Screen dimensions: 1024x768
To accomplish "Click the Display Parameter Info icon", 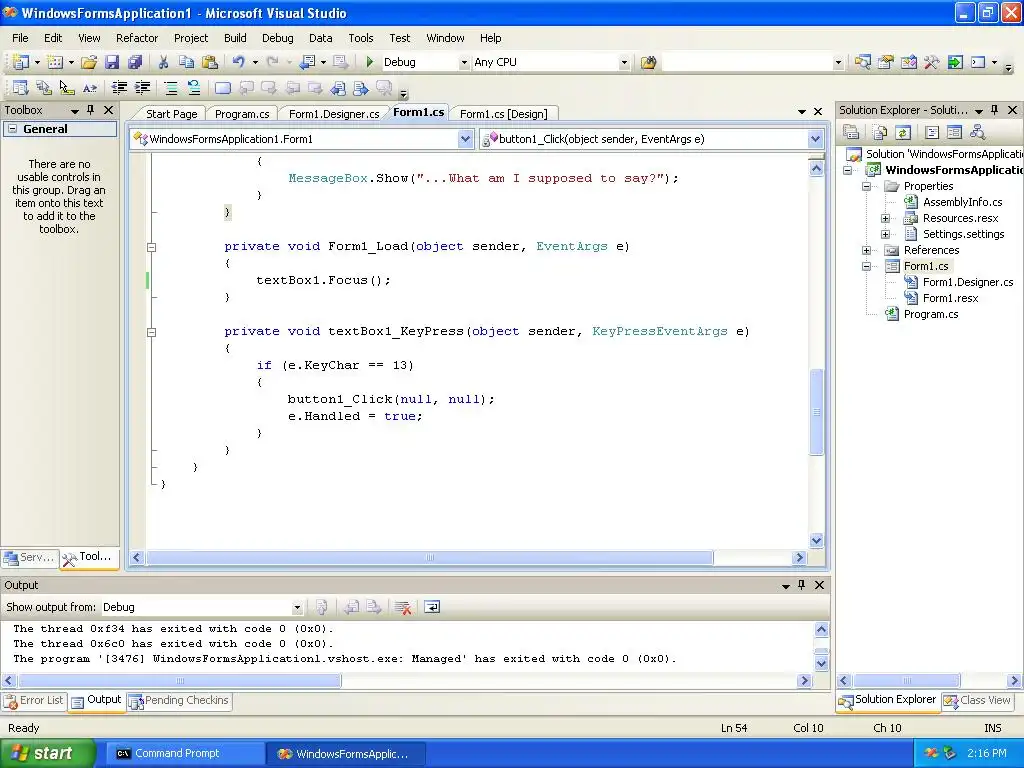I will point(44,88).
